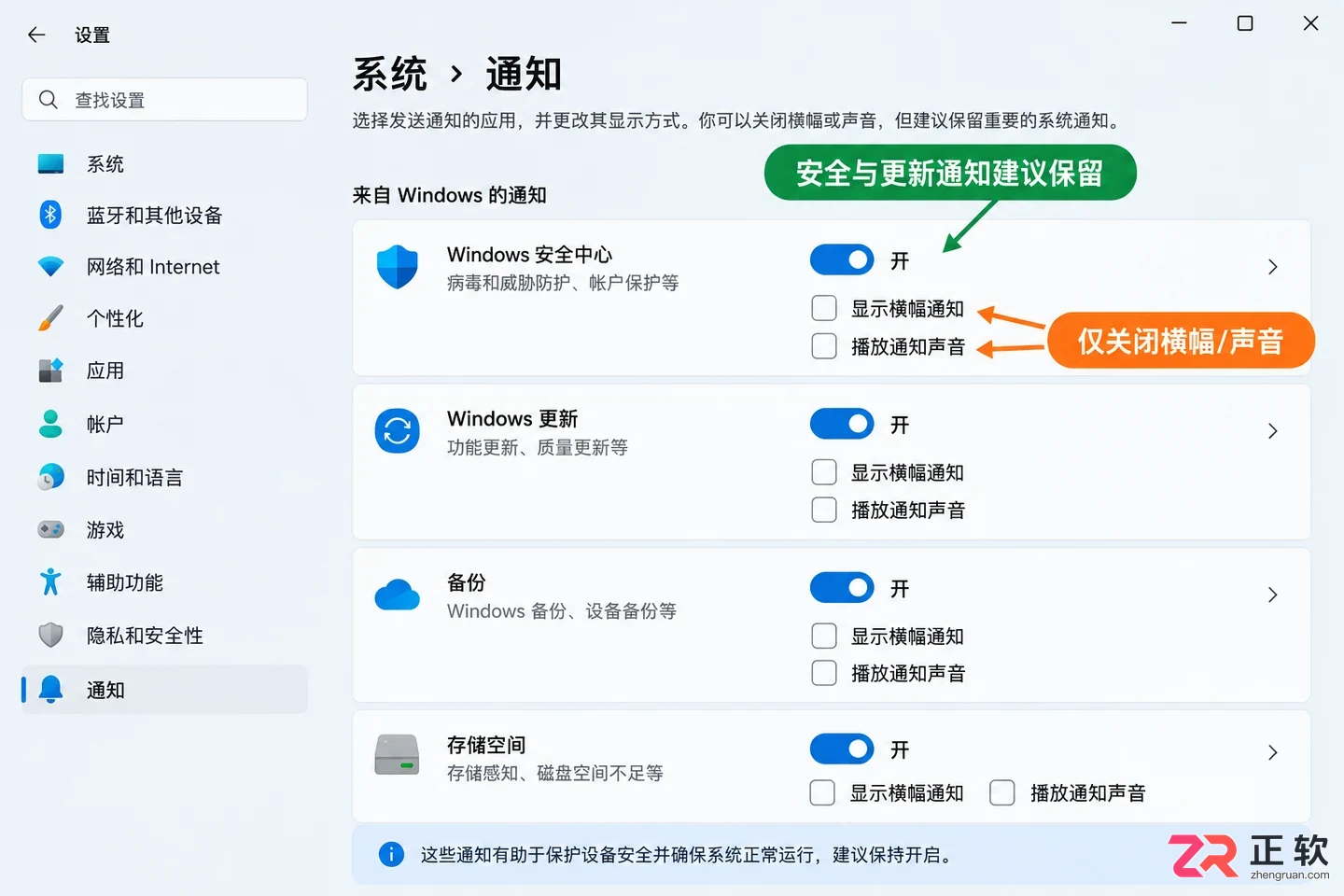
Task: Expand Windows 安全中心 row chevron
Action: tap(1273, 267)
